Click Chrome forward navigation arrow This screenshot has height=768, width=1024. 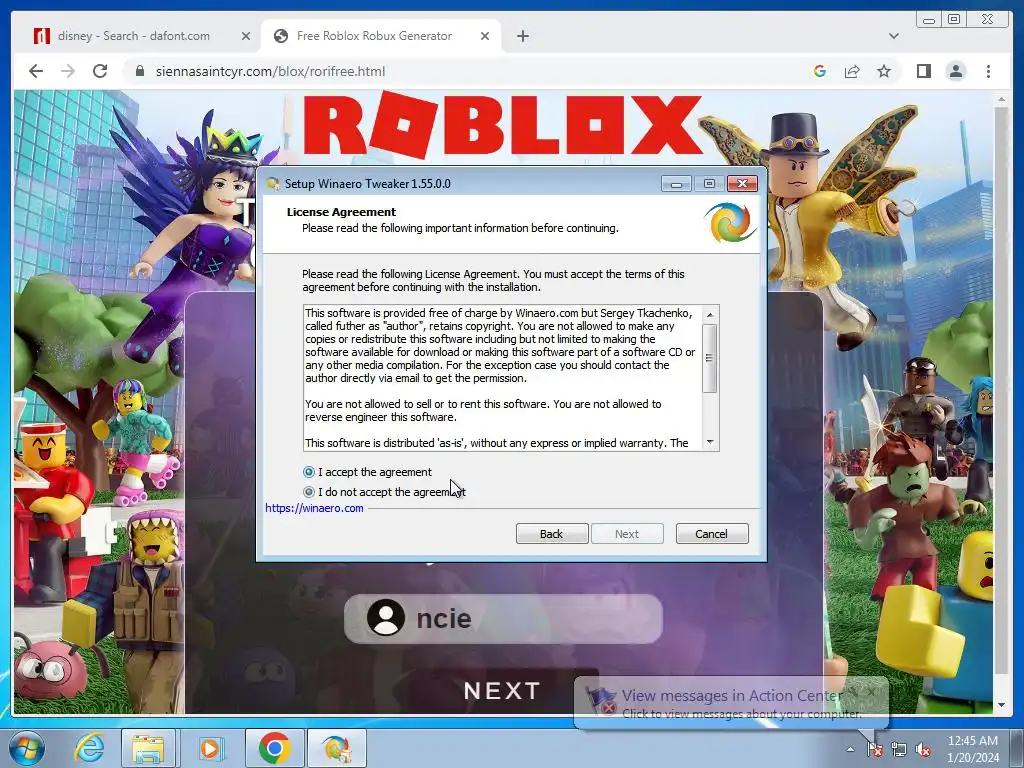[x=68, y=71]
